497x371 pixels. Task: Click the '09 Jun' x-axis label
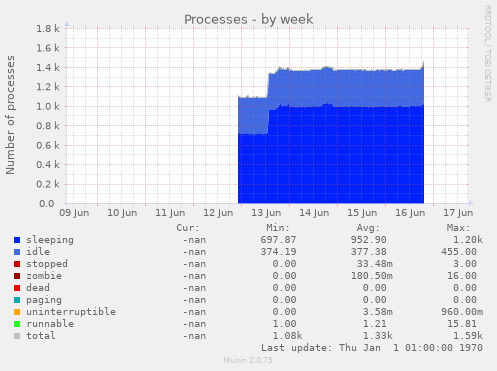pyautogui.click(x=74, y=213)
